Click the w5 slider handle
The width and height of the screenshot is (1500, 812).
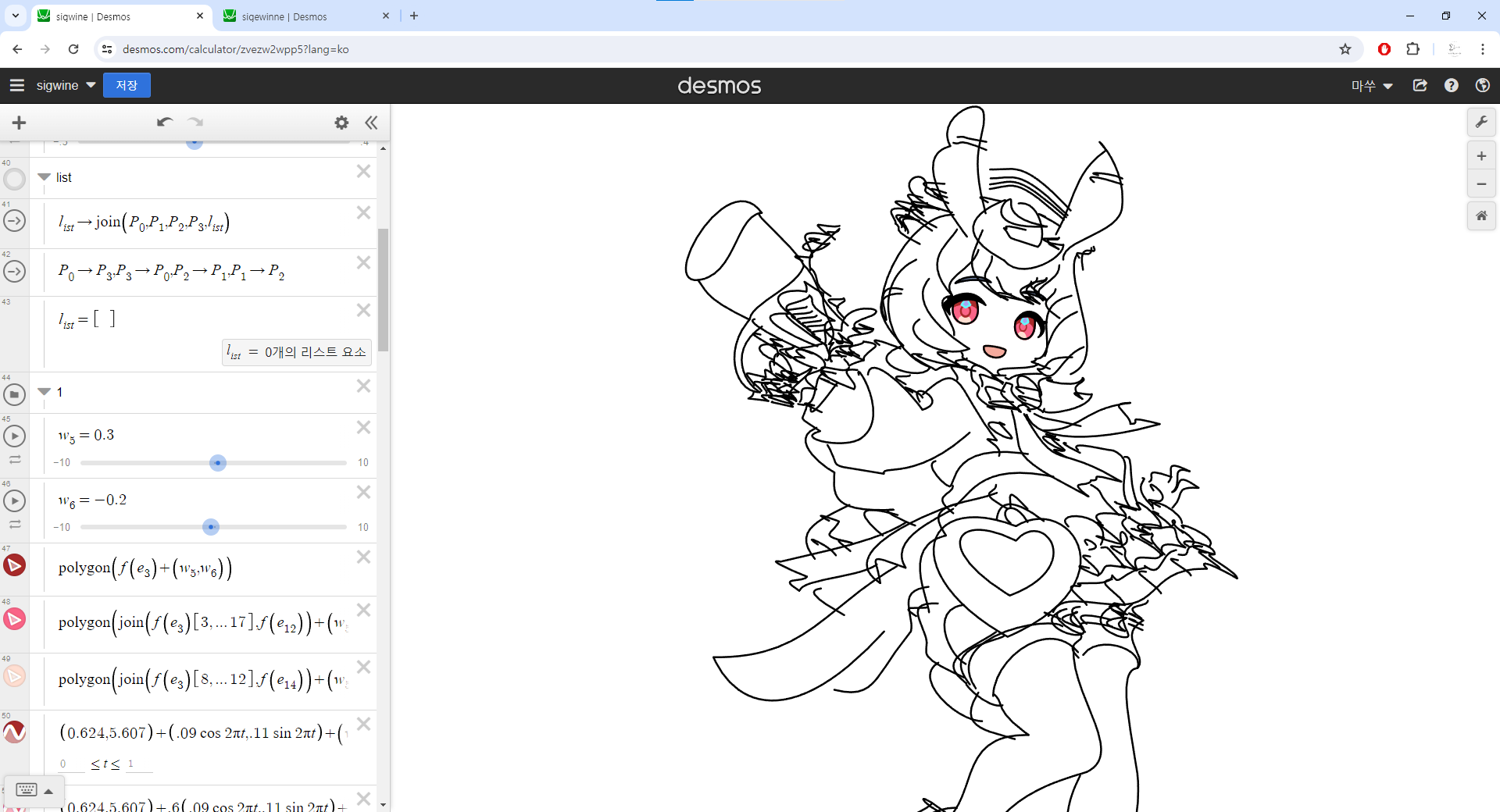[x=218, y=463]
